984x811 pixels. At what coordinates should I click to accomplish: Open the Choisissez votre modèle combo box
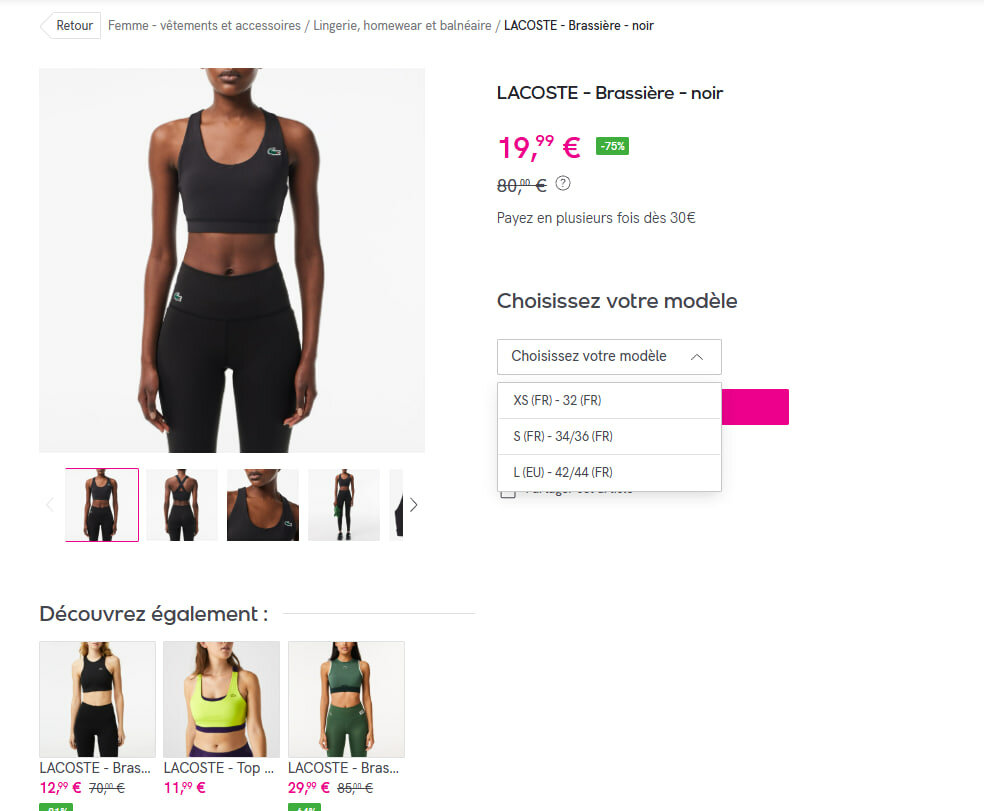point(609,357)
